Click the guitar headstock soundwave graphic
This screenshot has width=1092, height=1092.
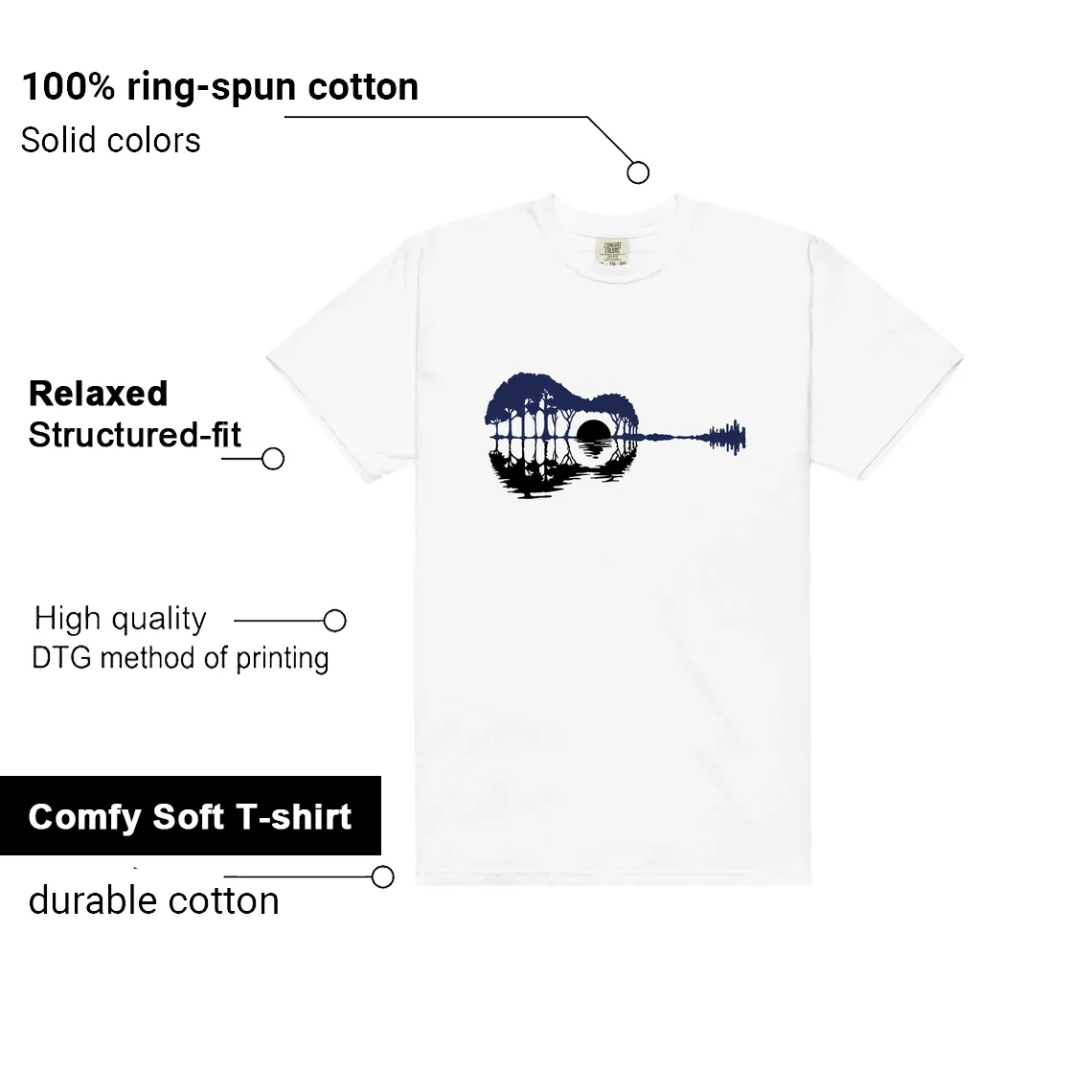coord(727,438)
